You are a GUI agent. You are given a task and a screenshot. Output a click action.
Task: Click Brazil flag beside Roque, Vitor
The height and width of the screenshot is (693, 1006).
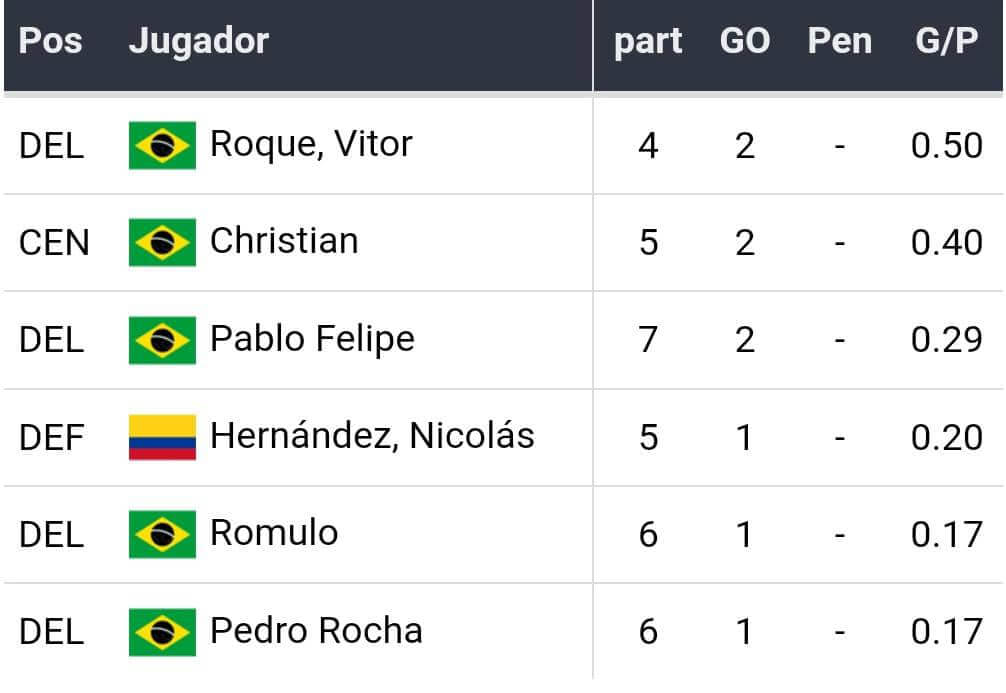[x=162, y=146]
